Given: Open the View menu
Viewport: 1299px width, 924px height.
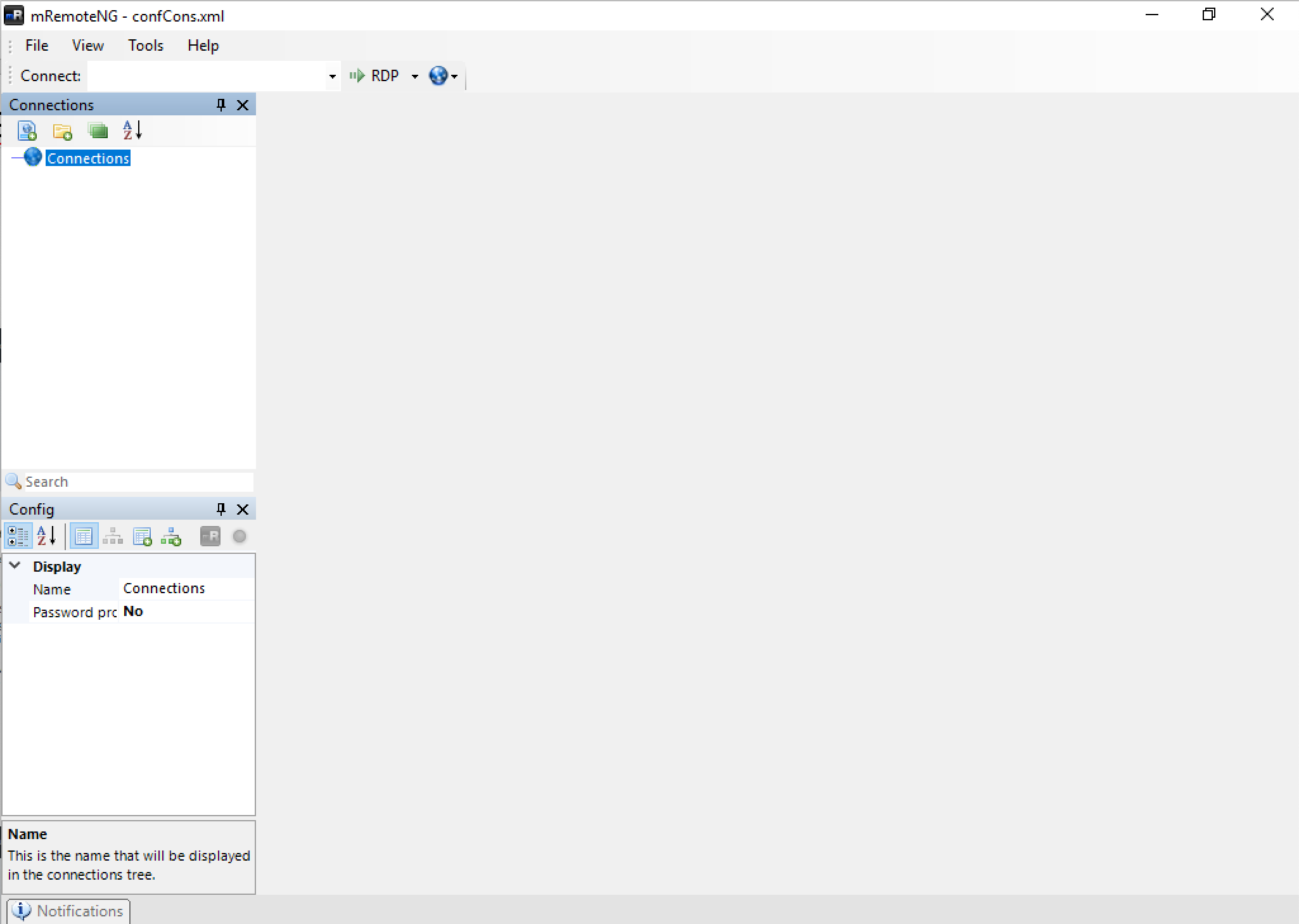Looking at the screenshot, I should coord(87,46).
